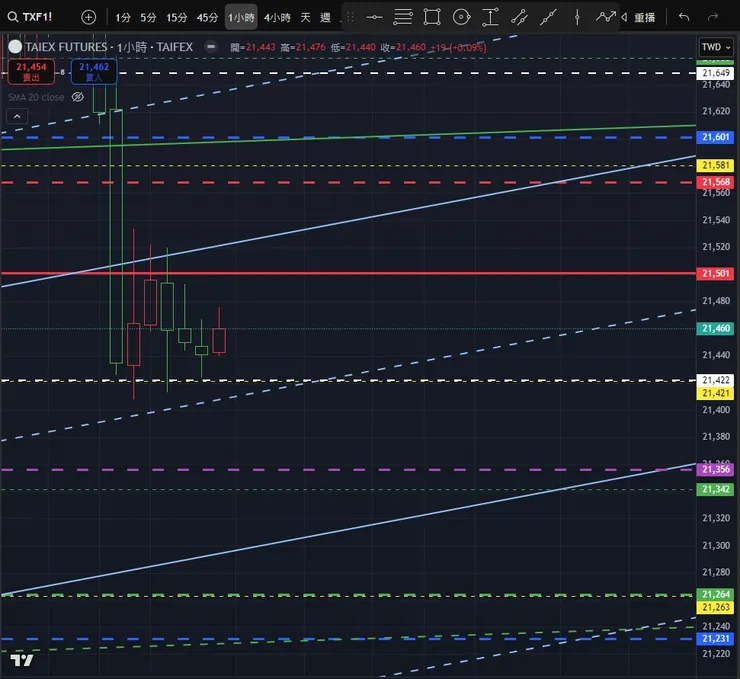Click the close price value 21,460
Image resolution: width=740 pixels, height=679 pixels.
click(411, 47)
